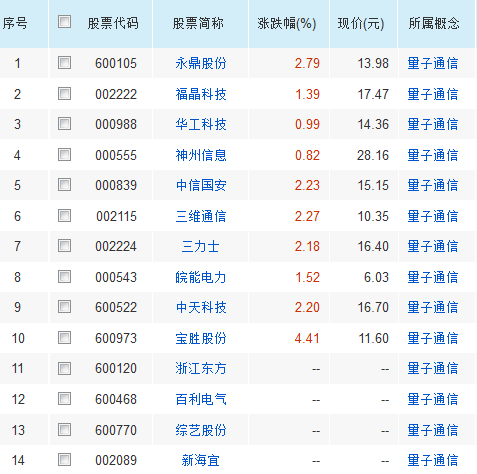Image resolution: width=477 pixels, height=474 pixels.
Task: Click the code cell 002089
Action: click(116, 460)
